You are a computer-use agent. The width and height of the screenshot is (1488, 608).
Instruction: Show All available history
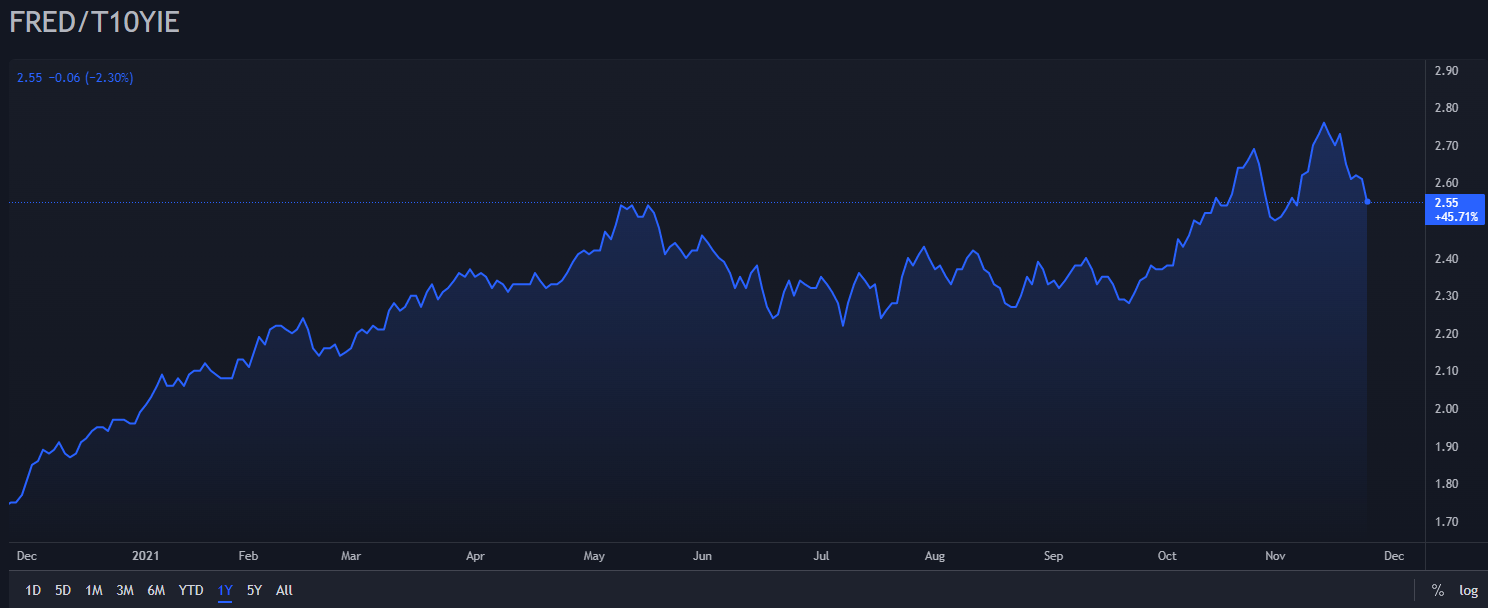point(284,590)
